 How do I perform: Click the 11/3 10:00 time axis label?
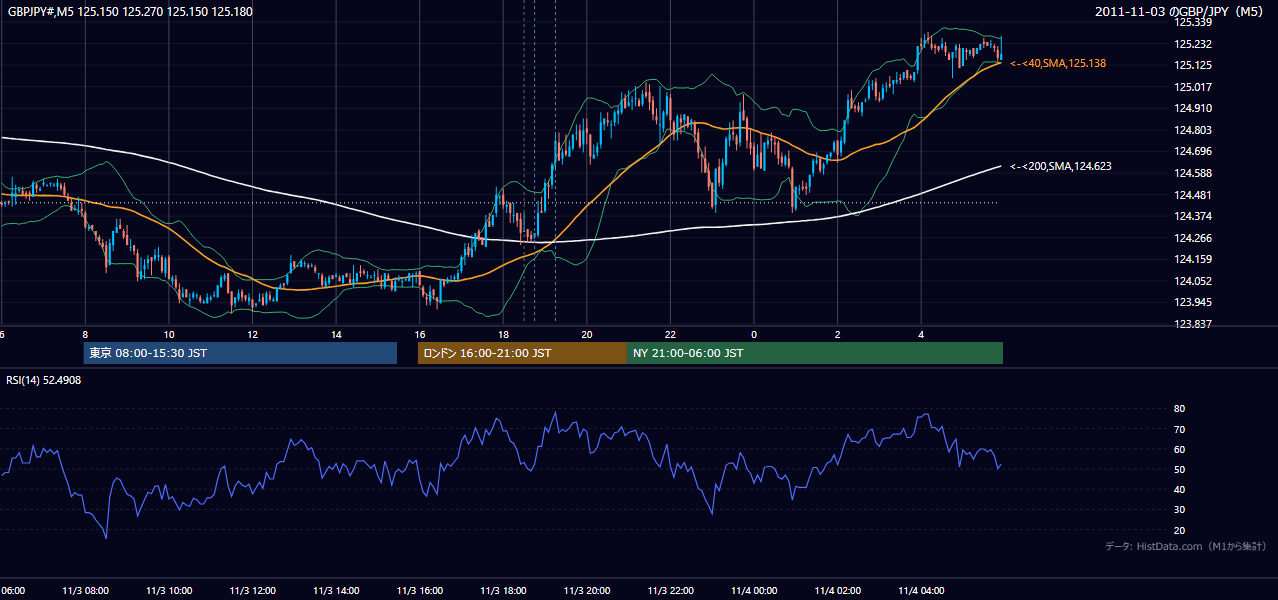169,591
